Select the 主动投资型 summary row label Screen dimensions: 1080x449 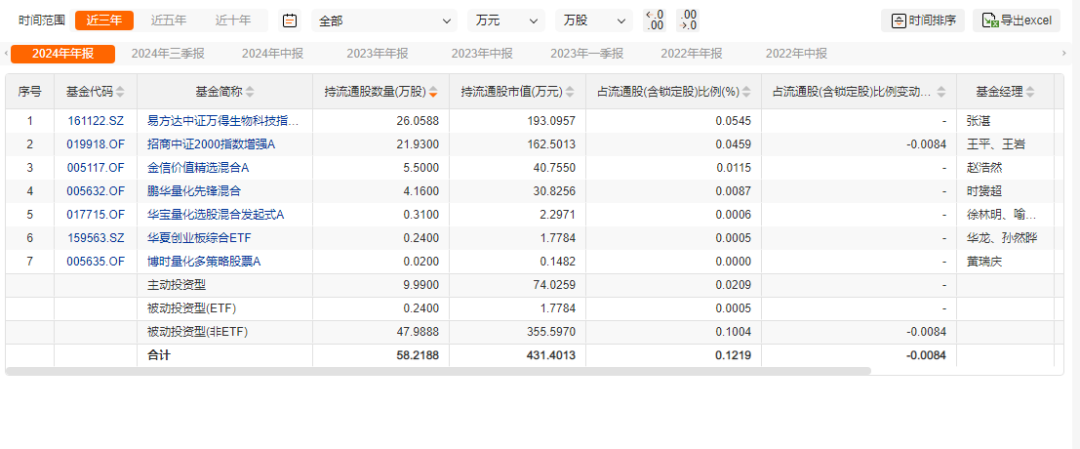click(x=176, y=285)
